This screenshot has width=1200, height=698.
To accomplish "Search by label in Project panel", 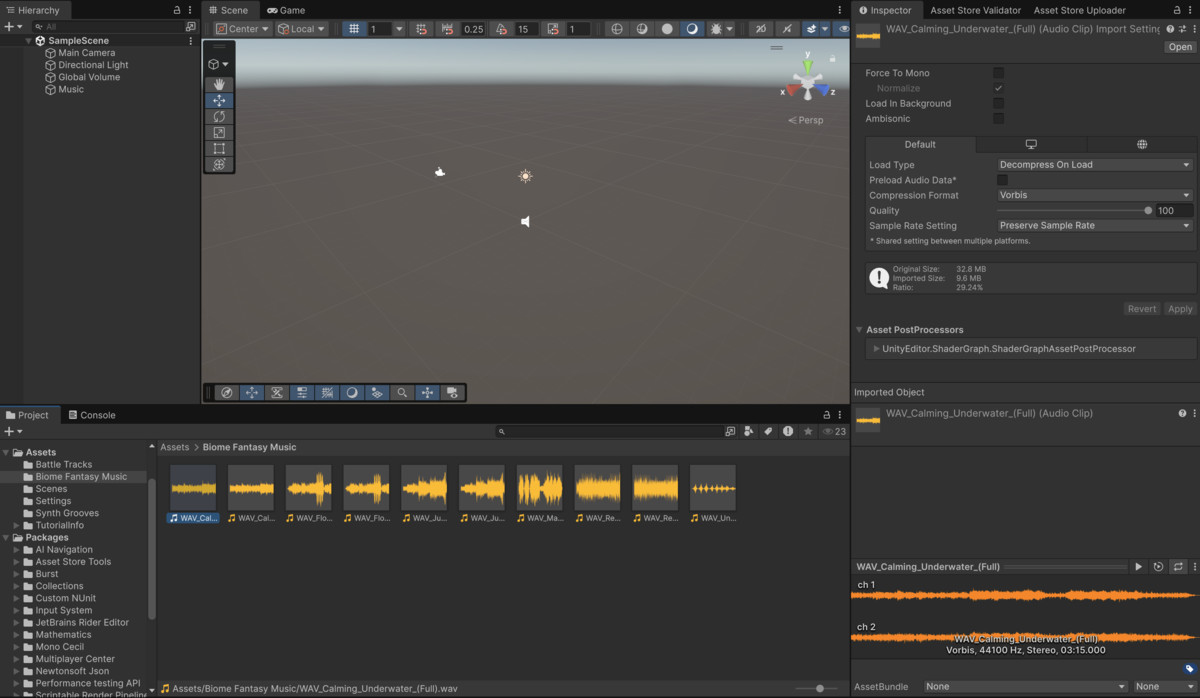I will [768, 431].
